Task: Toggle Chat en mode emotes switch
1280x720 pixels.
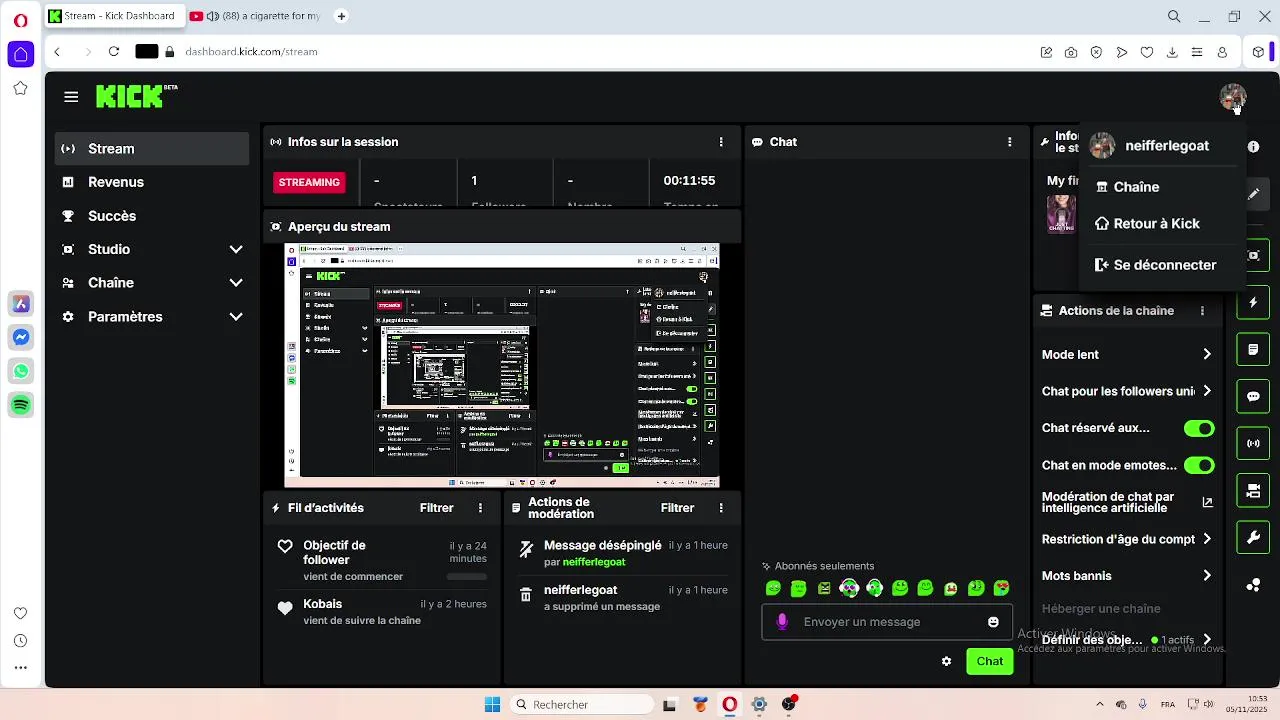Action: (x=1199, y=465)
